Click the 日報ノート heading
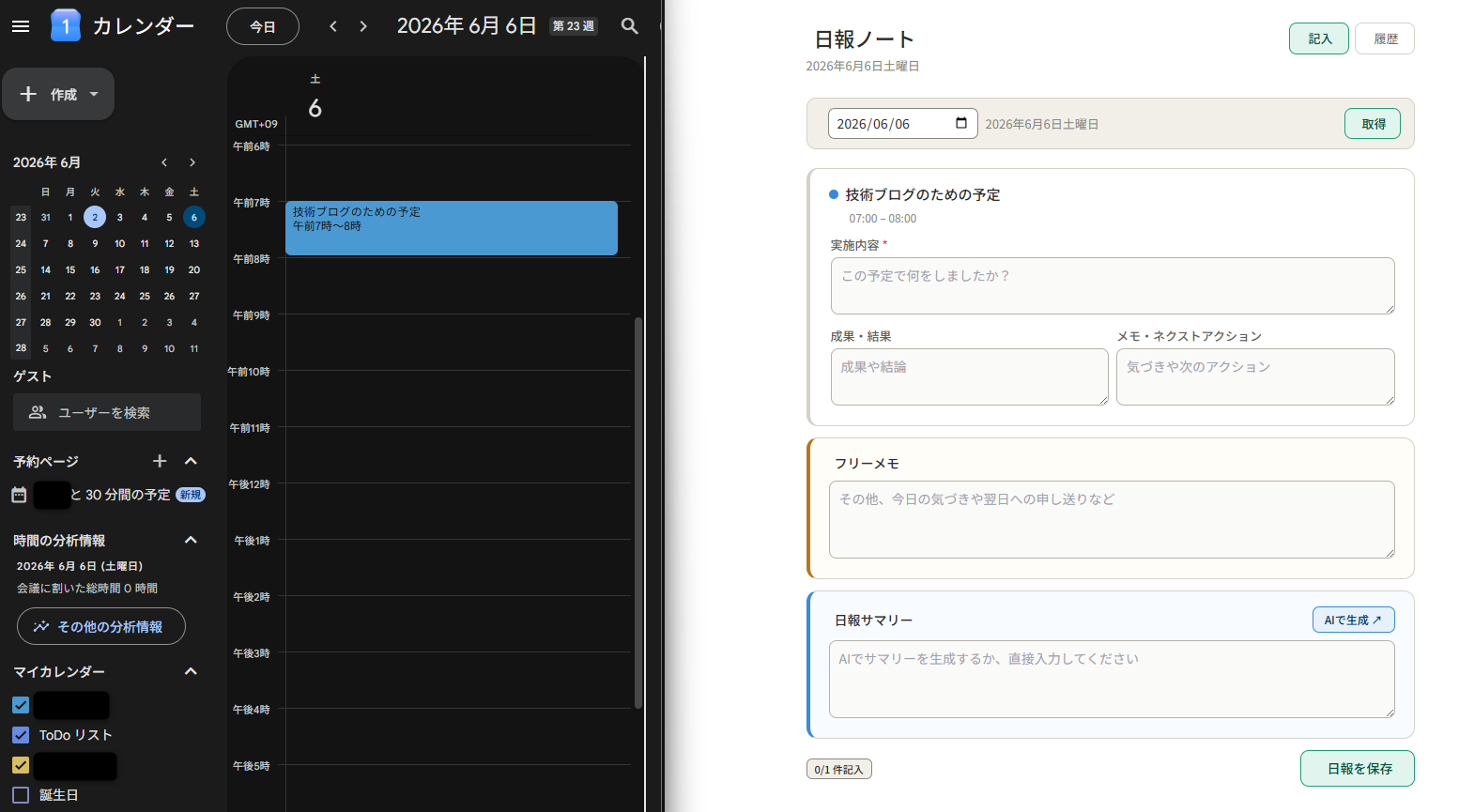 (864, 39)
